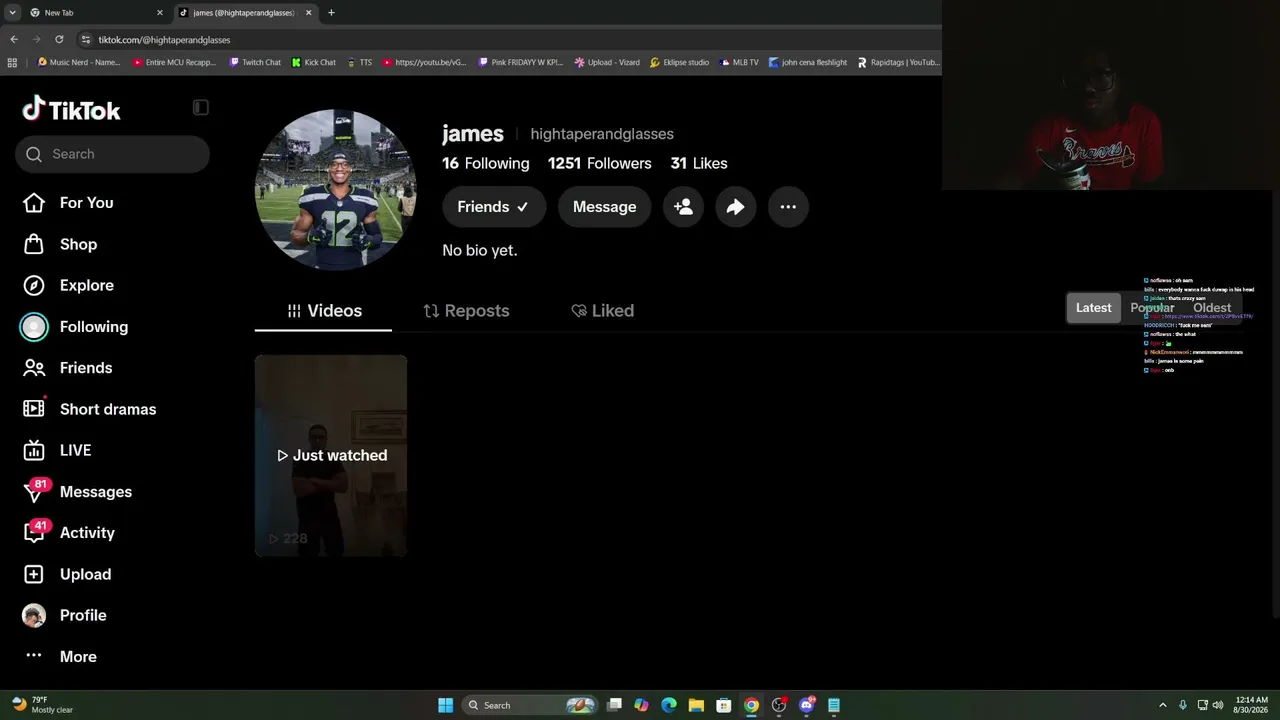Screen dimensions: 1280x720
Task: Share this profile via arrow icon
Action: [735, 207]
